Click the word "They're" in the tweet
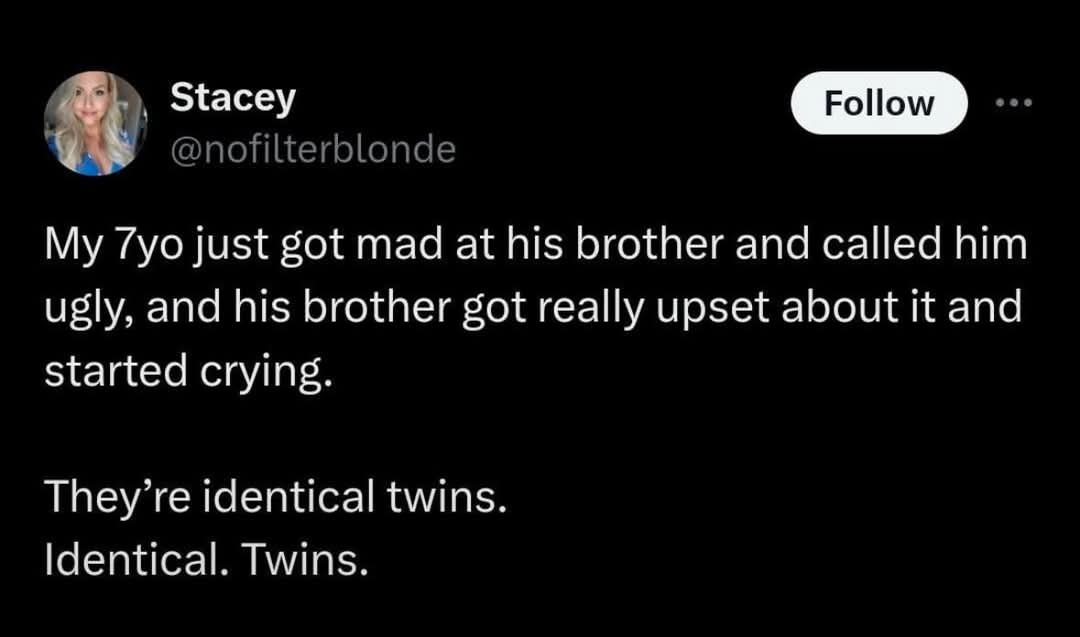 118,497
